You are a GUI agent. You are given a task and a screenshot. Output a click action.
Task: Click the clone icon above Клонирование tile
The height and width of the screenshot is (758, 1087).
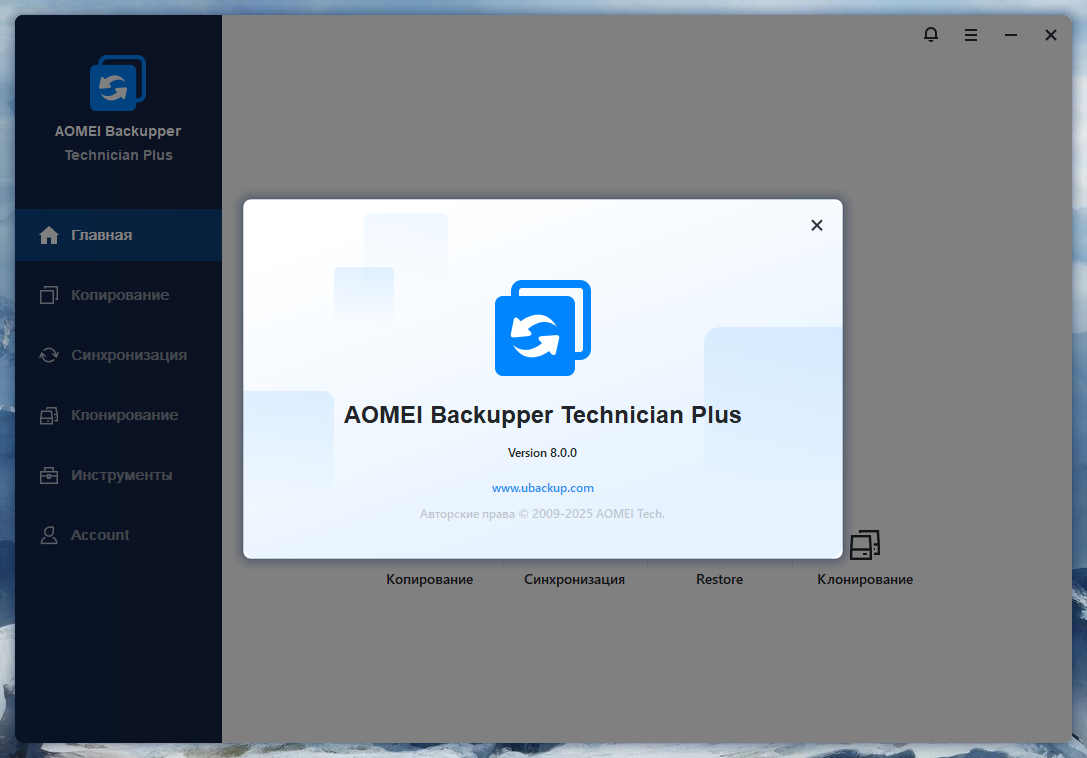click(864, 544)
